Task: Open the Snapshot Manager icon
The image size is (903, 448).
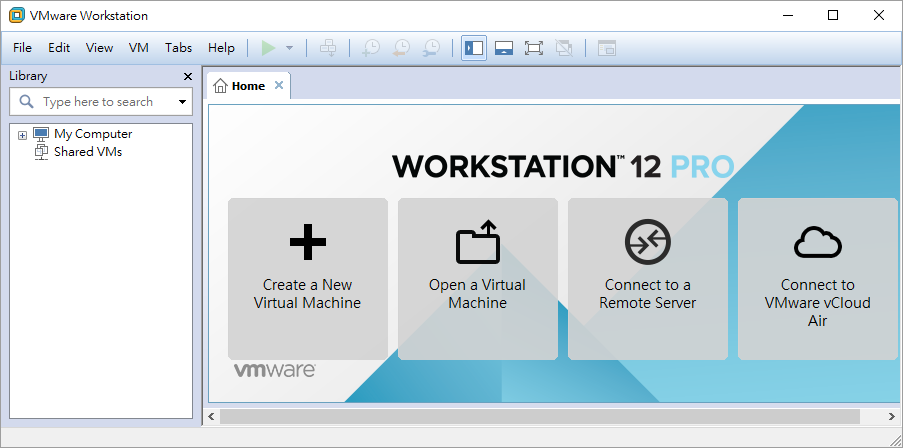Action: tap(432, 48)
